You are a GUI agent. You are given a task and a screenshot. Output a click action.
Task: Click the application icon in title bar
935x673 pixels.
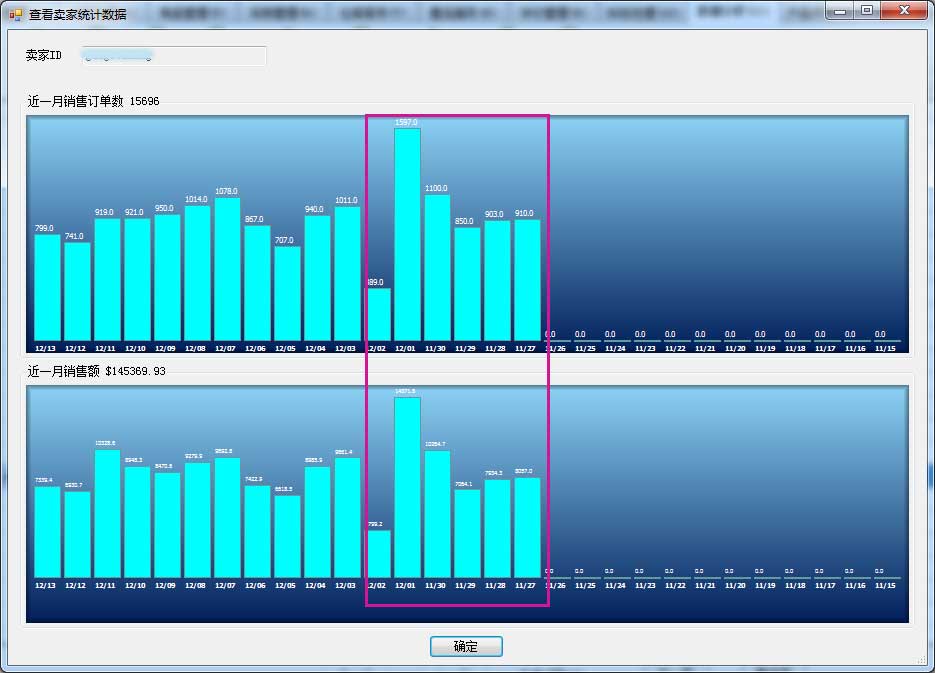15,14
